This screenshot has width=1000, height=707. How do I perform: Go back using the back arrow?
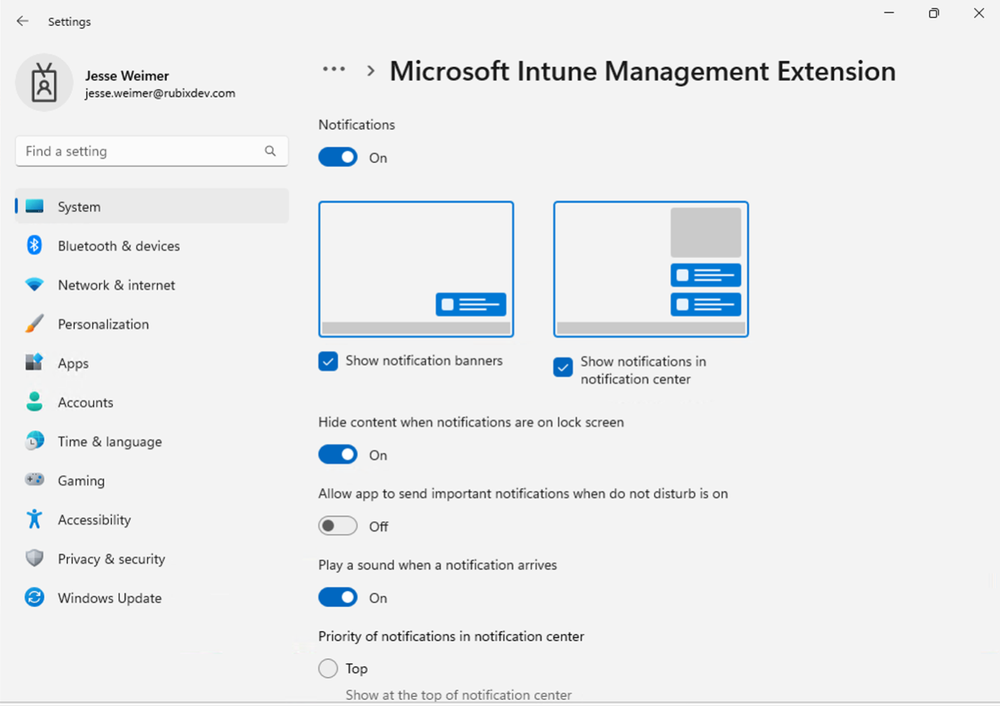22,21
